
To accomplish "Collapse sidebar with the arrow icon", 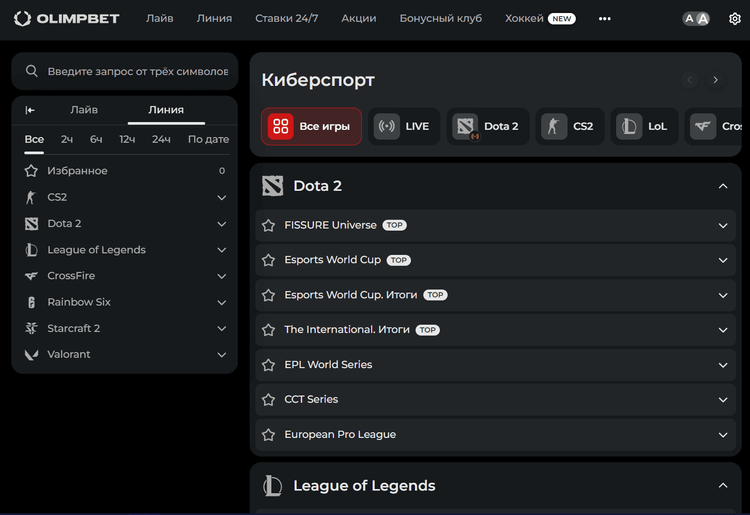I will click(x=30, y=110).
